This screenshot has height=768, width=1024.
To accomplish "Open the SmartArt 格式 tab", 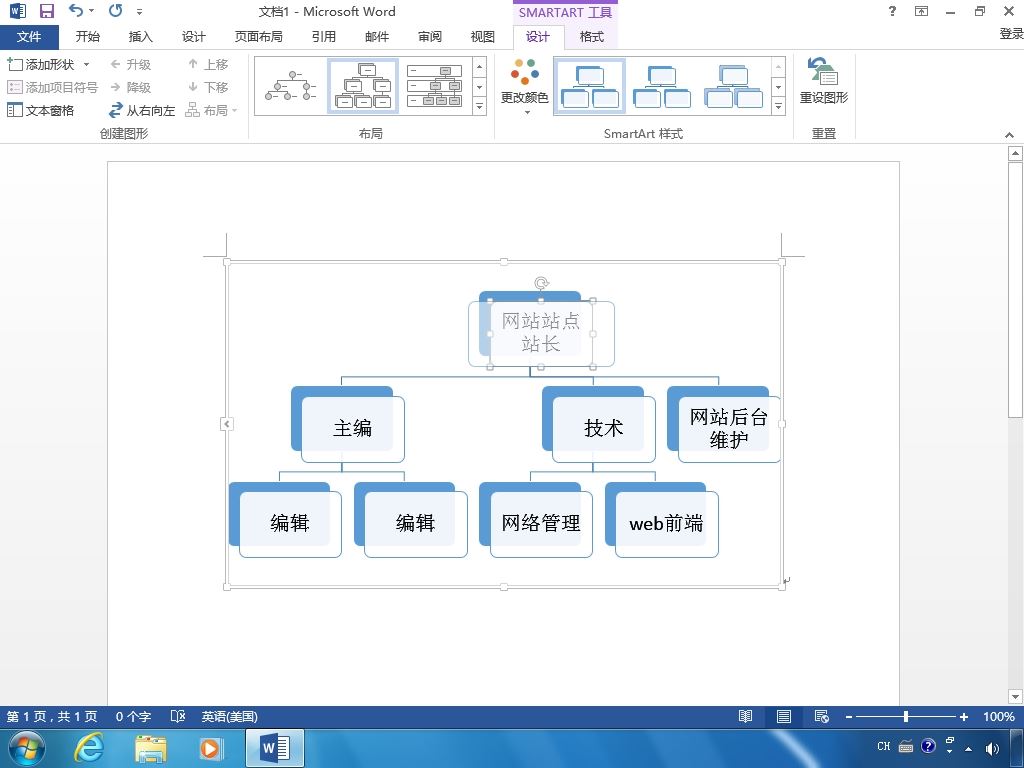I will pos(592,37).
